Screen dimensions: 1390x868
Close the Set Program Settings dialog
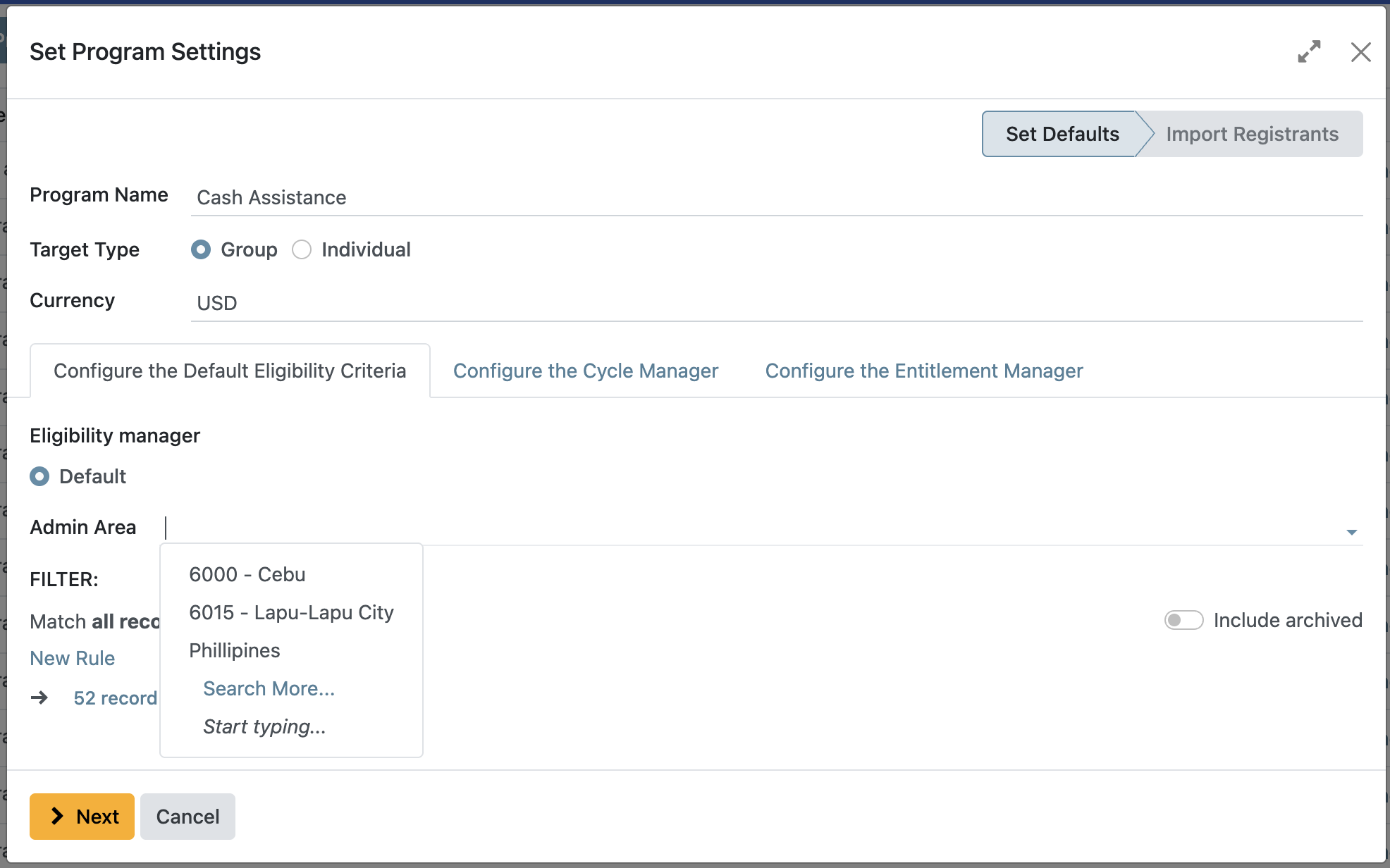(x=1360, y=52)
